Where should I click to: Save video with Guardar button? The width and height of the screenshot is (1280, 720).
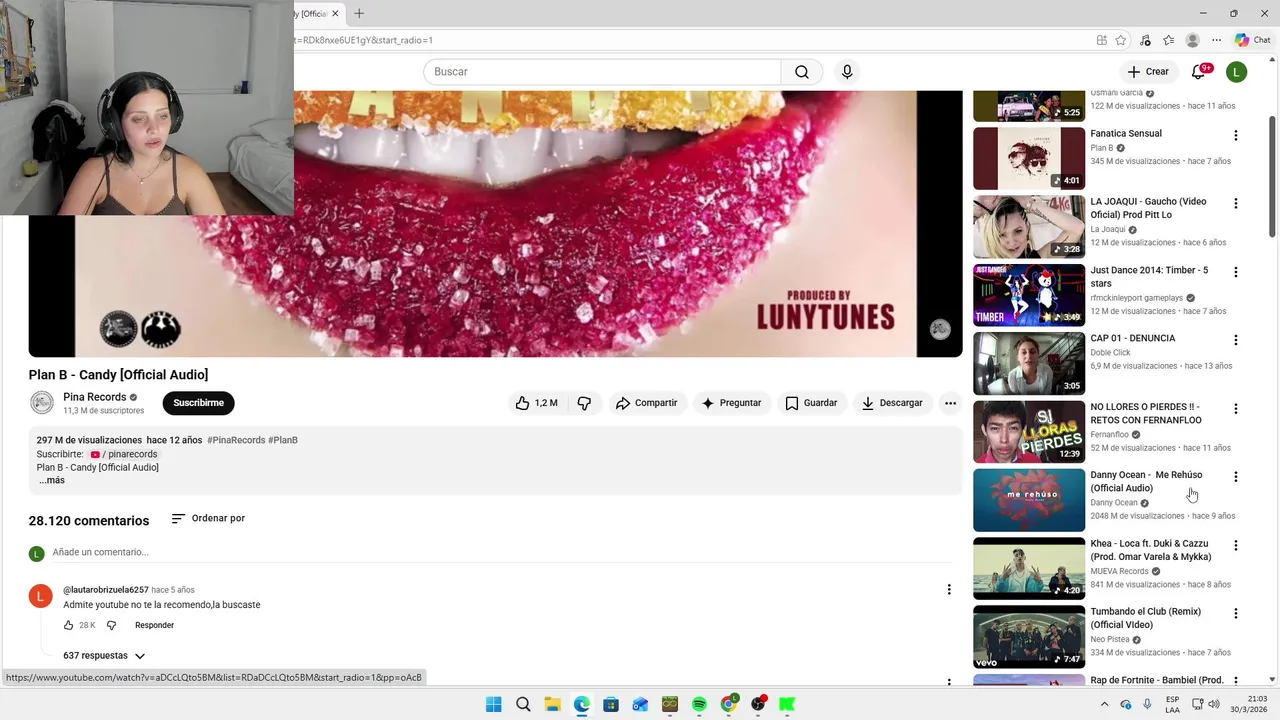(x=811, y=403)
